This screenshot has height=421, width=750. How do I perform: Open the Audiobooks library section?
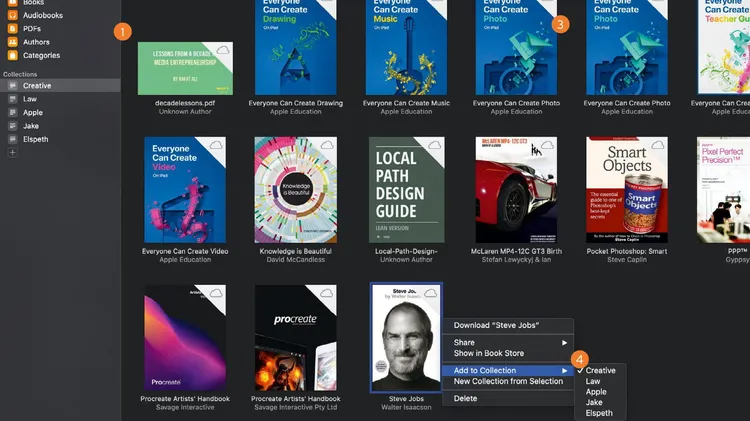click(x=42, y=16)
